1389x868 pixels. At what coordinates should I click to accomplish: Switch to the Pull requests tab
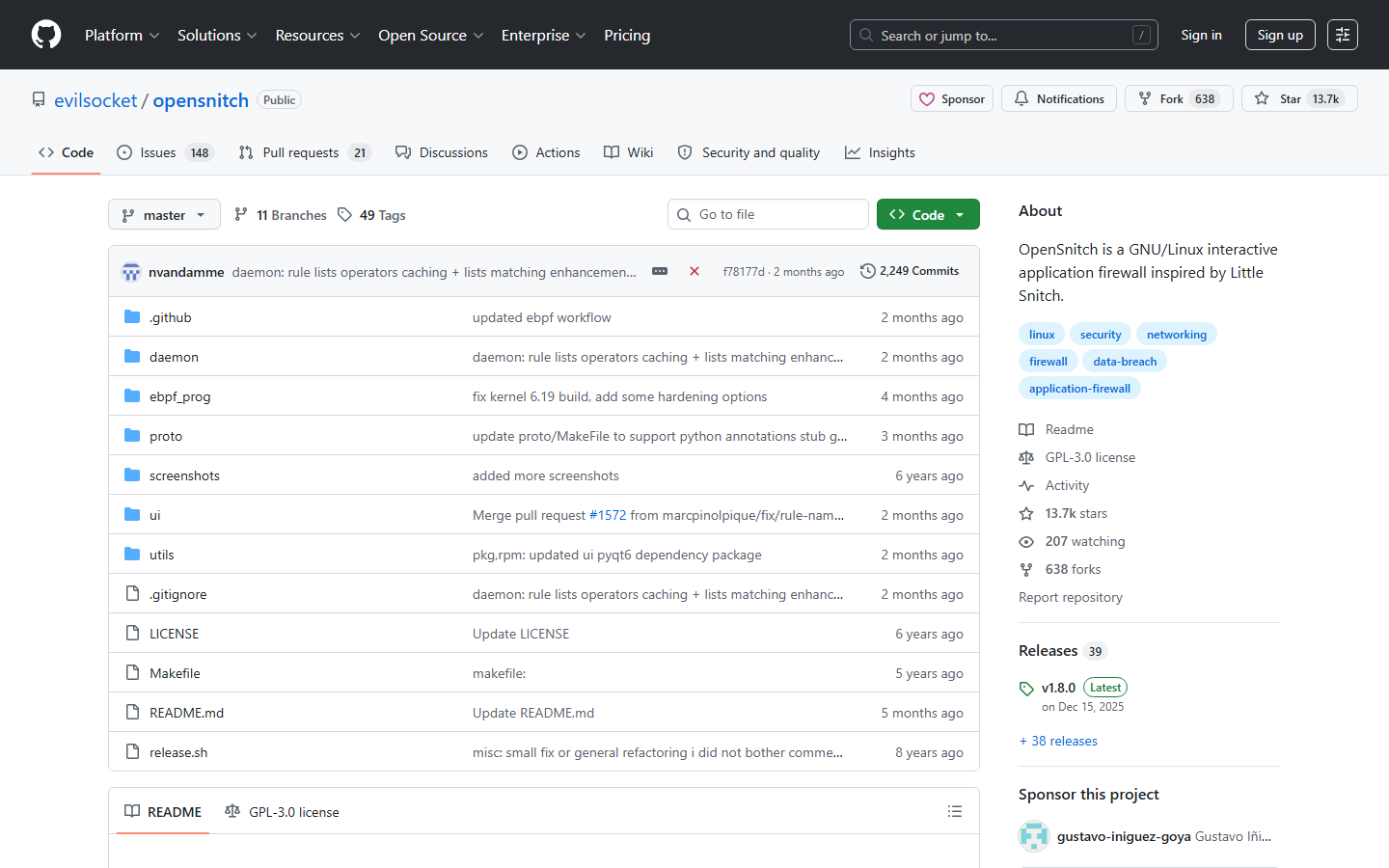point(305,152)
